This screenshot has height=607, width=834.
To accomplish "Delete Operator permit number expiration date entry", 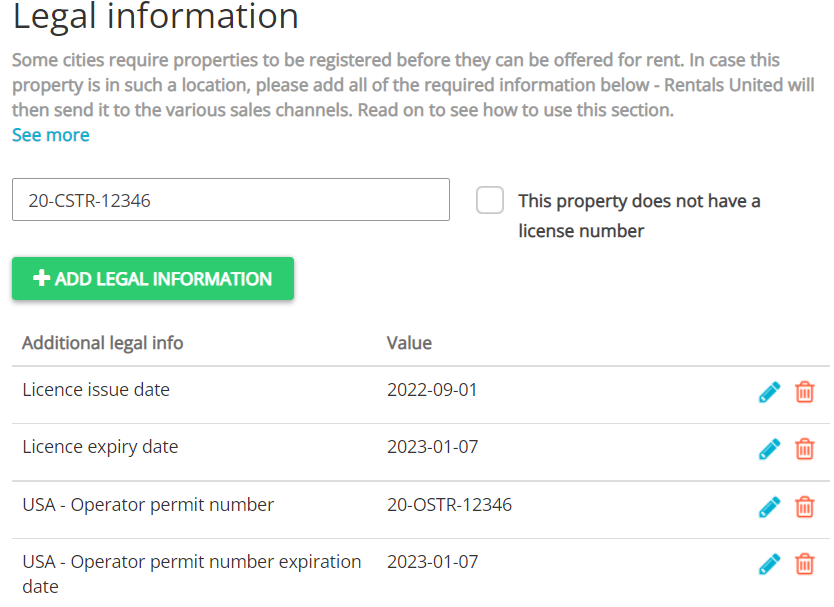I will pos(804,565).
